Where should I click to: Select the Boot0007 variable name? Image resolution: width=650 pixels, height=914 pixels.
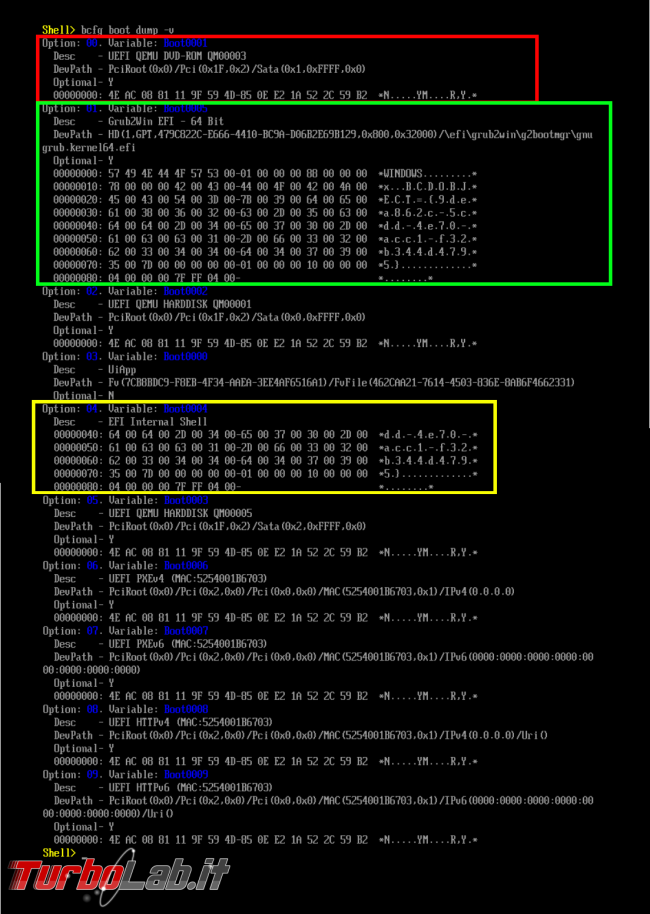185,631
